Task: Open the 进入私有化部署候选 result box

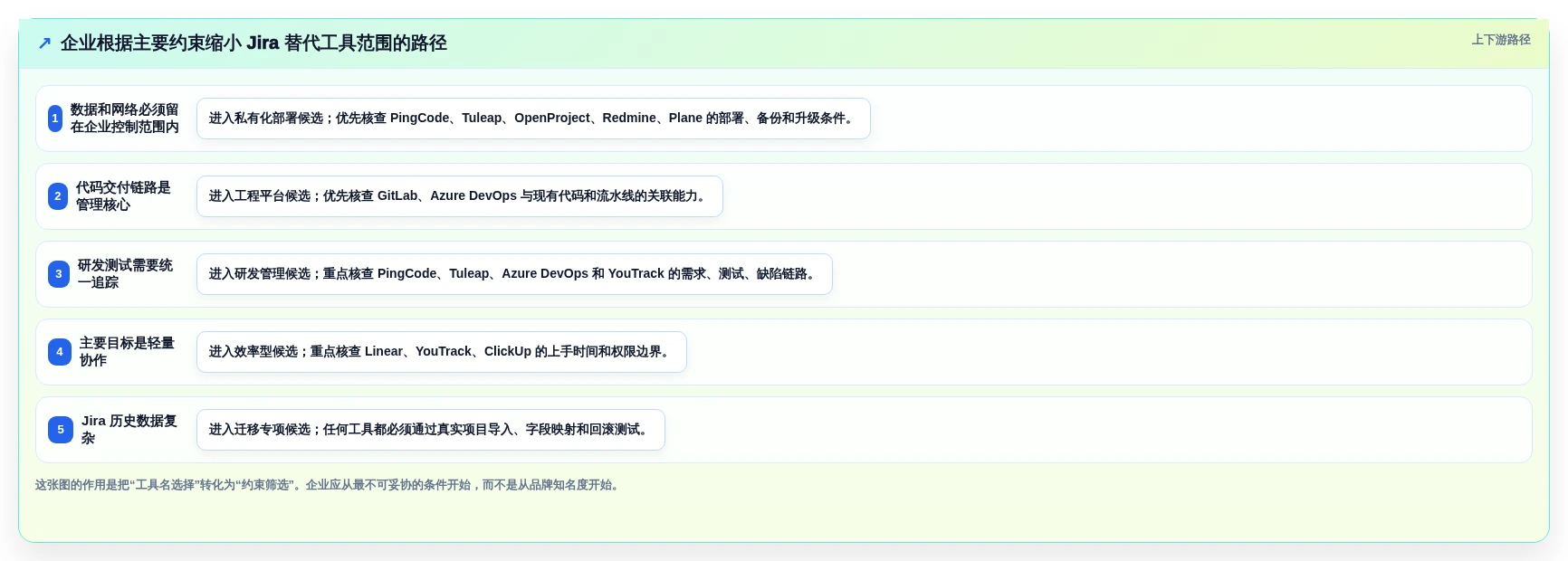Action: pos(533,119)
